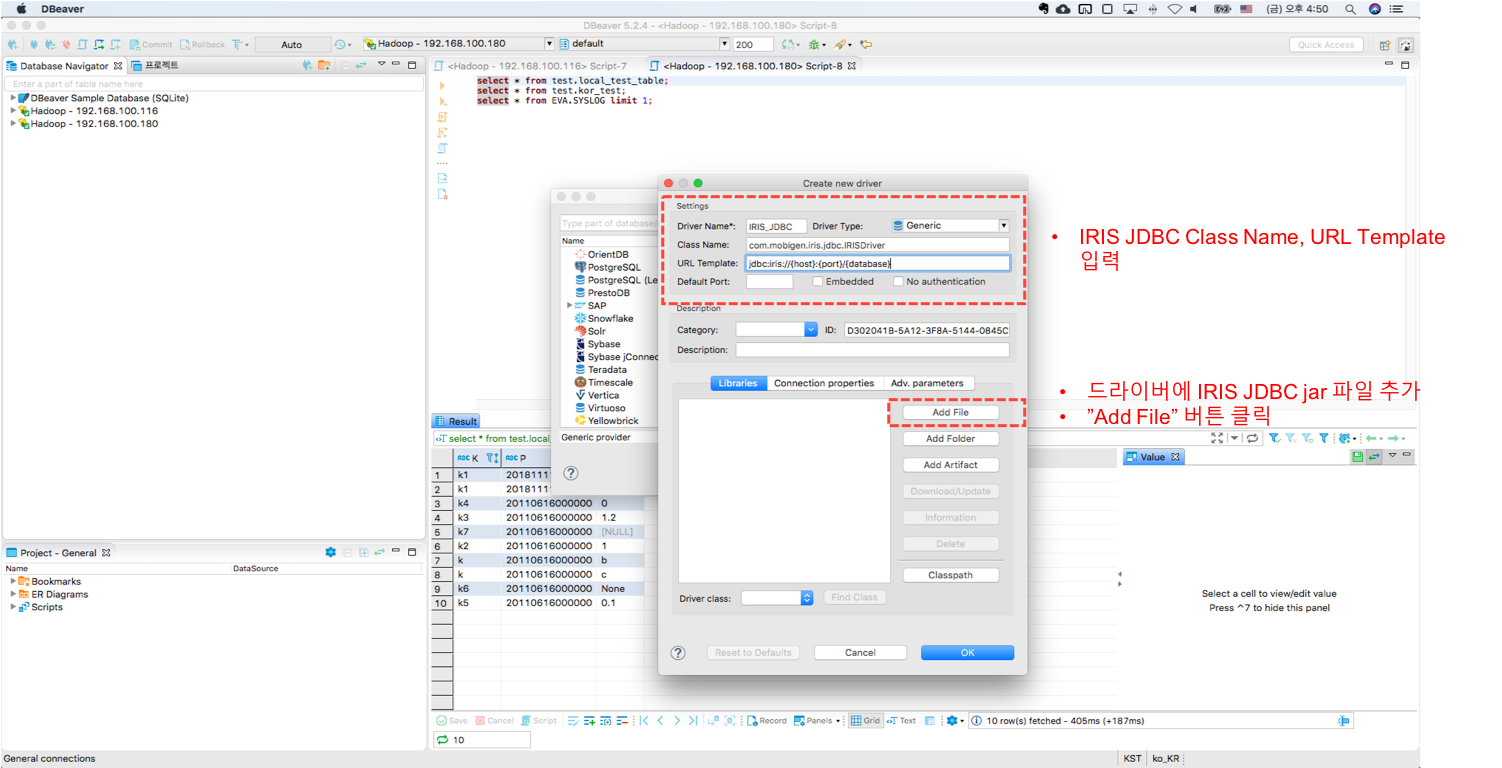The image size is (1502, 768).
Task: Click the Default Port field
Action: pos(769,282)
